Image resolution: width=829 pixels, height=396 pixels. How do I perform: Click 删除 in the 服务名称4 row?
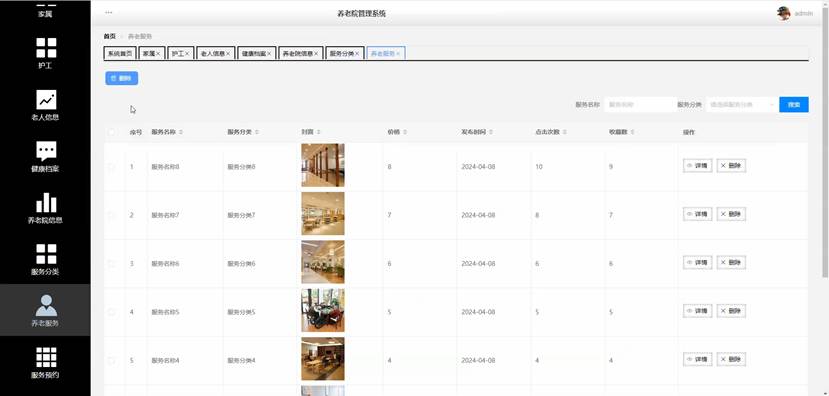point(731,360)
